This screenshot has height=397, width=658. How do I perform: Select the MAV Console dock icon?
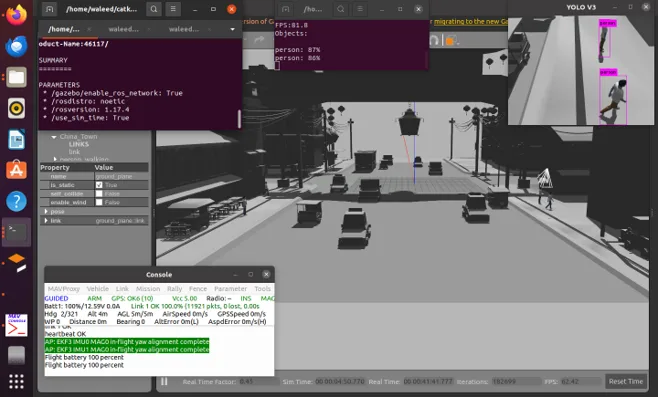(x=16, y=325)
